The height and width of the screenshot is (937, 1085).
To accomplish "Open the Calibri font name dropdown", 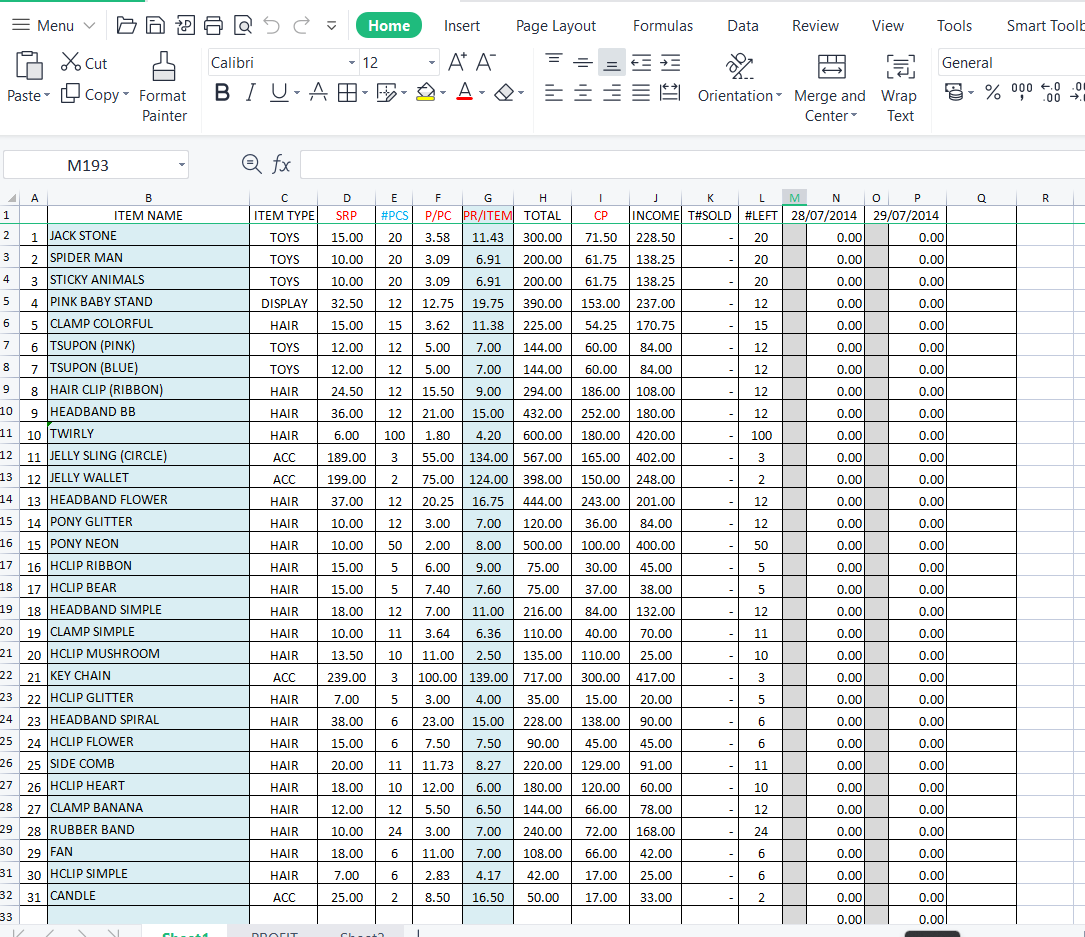I will (x=352, y=63).
